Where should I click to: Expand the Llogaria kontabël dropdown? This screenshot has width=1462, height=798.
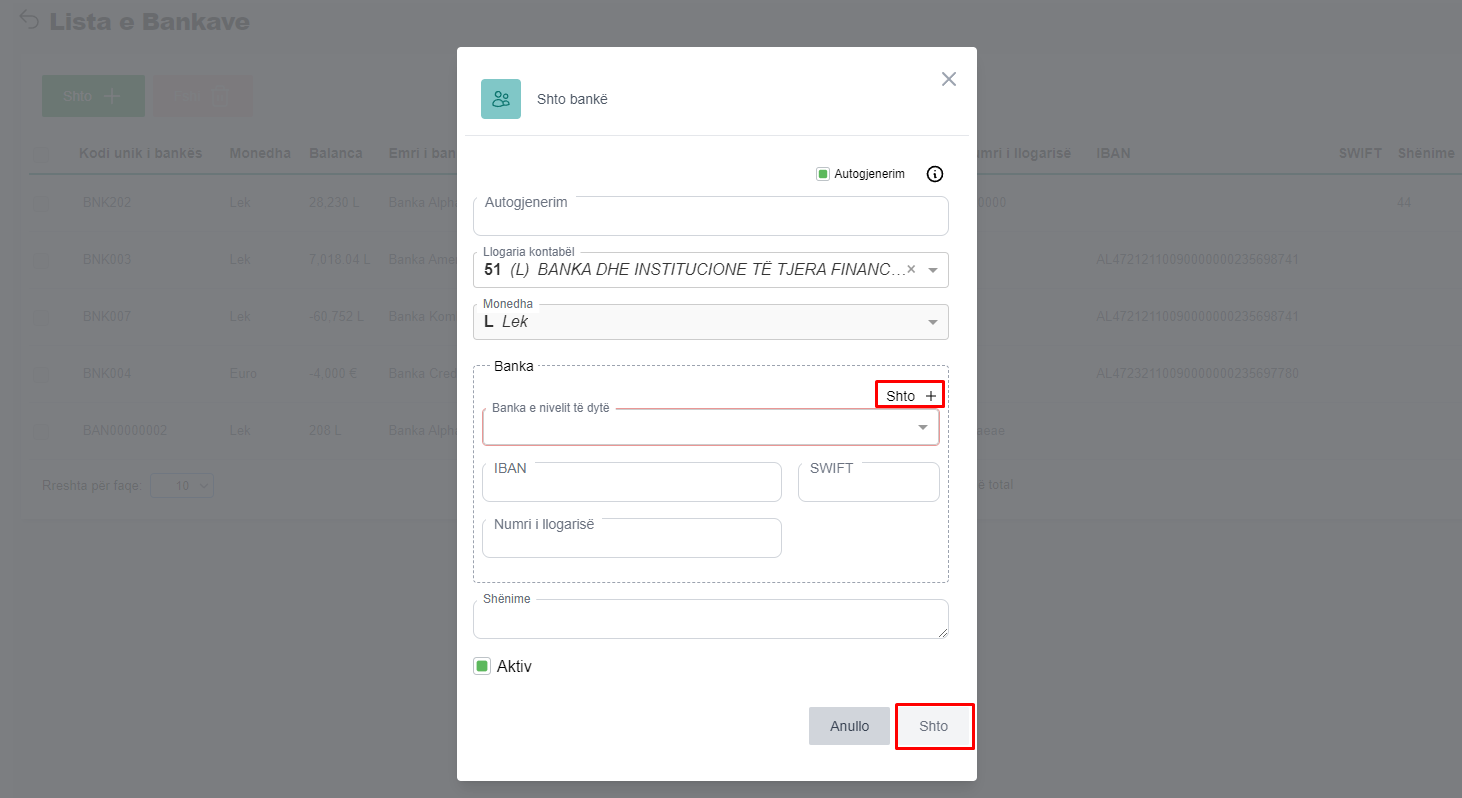[x=933, y=270]
